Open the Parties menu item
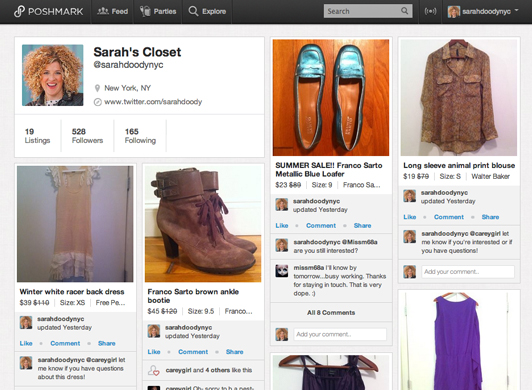Screen dimensions: 532x390 [158, 12]
